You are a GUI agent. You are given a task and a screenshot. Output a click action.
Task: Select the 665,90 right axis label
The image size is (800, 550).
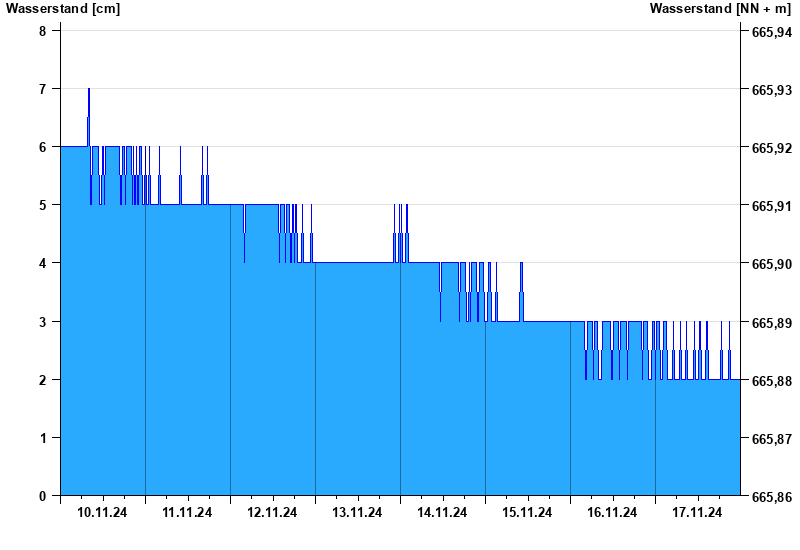click(771, 264)
